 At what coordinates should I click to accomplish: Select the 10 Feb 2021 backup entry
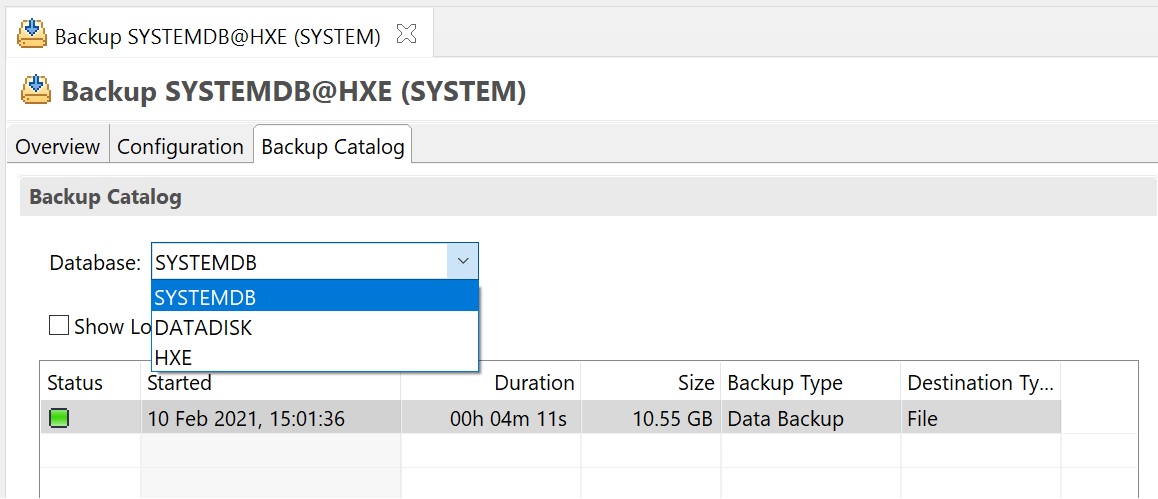[246, 419]
